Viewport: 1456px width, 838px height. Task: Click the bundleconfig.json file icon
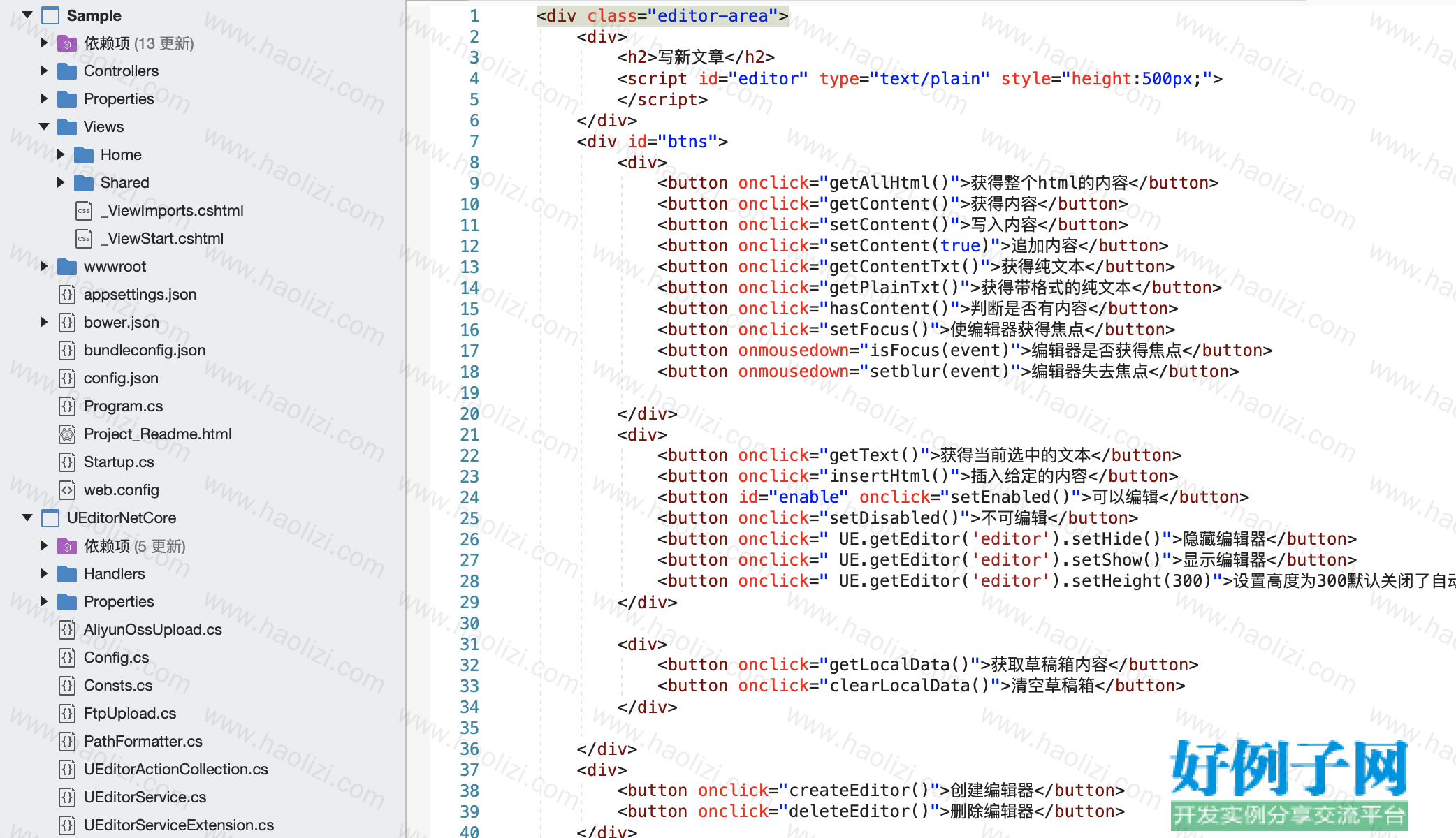pyautogui.click(x=67, y=350)
